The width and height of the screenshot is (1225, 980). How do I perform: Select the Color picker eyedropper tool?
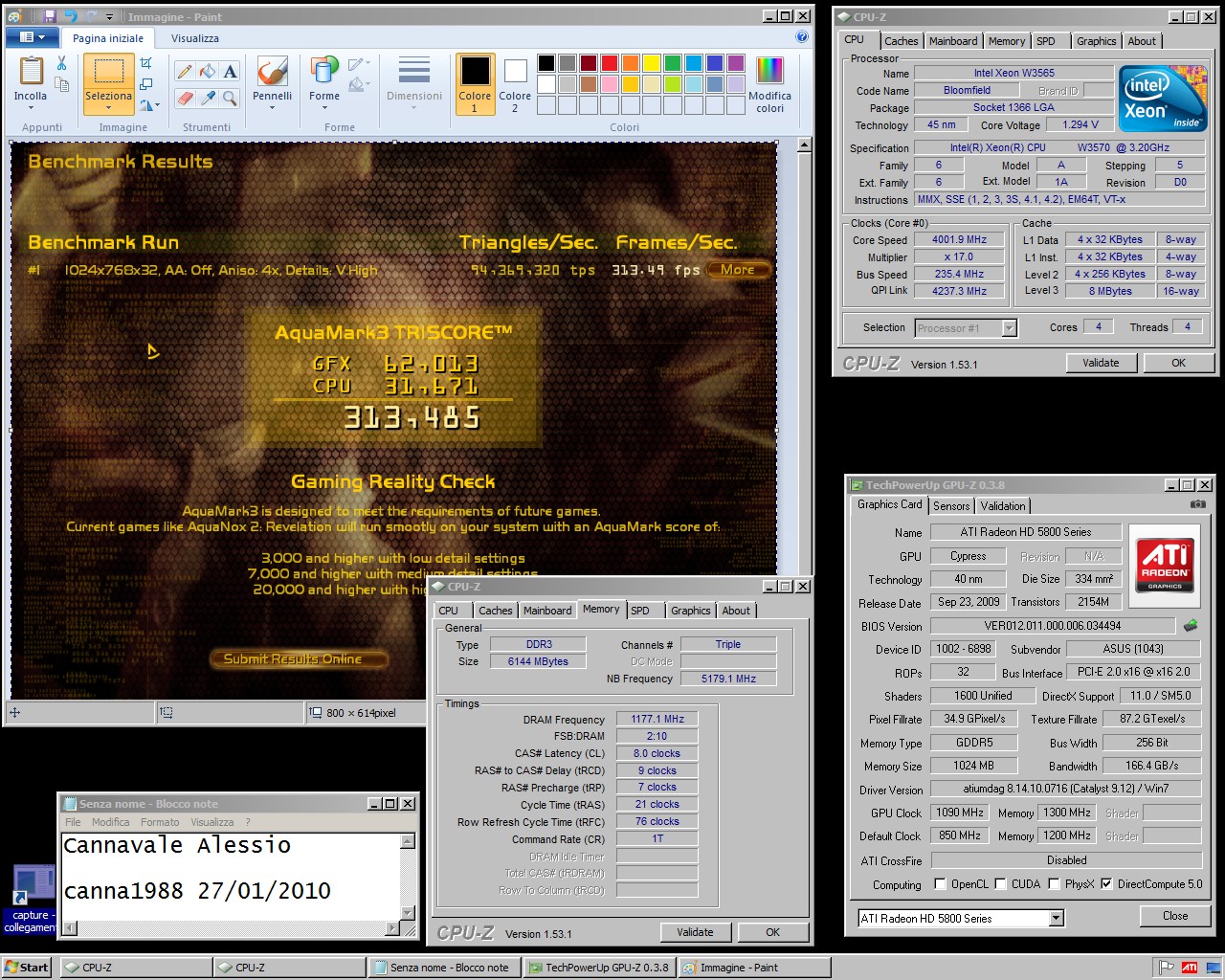208,98
